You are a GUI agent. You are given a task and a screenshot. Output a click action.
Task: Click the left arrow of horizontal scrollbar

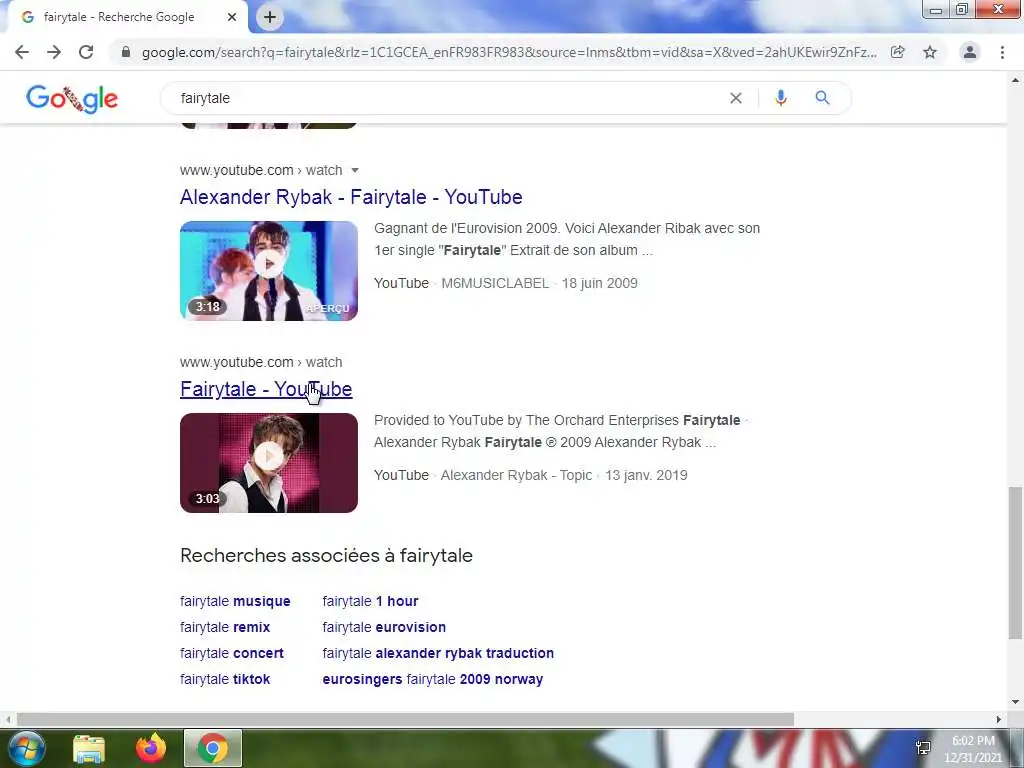pyautogui.click(x=8, y=720)
